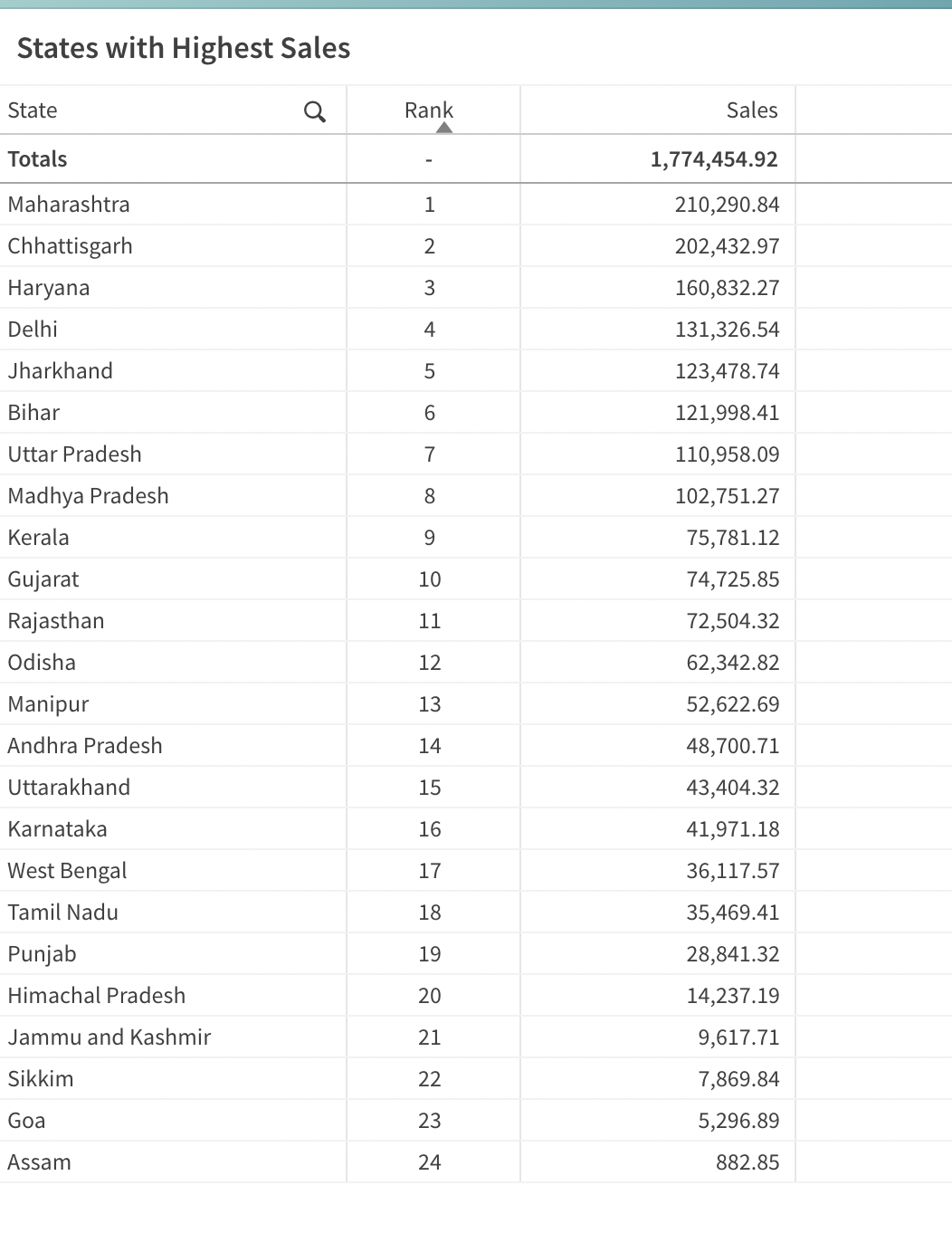Click the State column header
This screenshot has width=952, height=1233.
tap(33, 110)
